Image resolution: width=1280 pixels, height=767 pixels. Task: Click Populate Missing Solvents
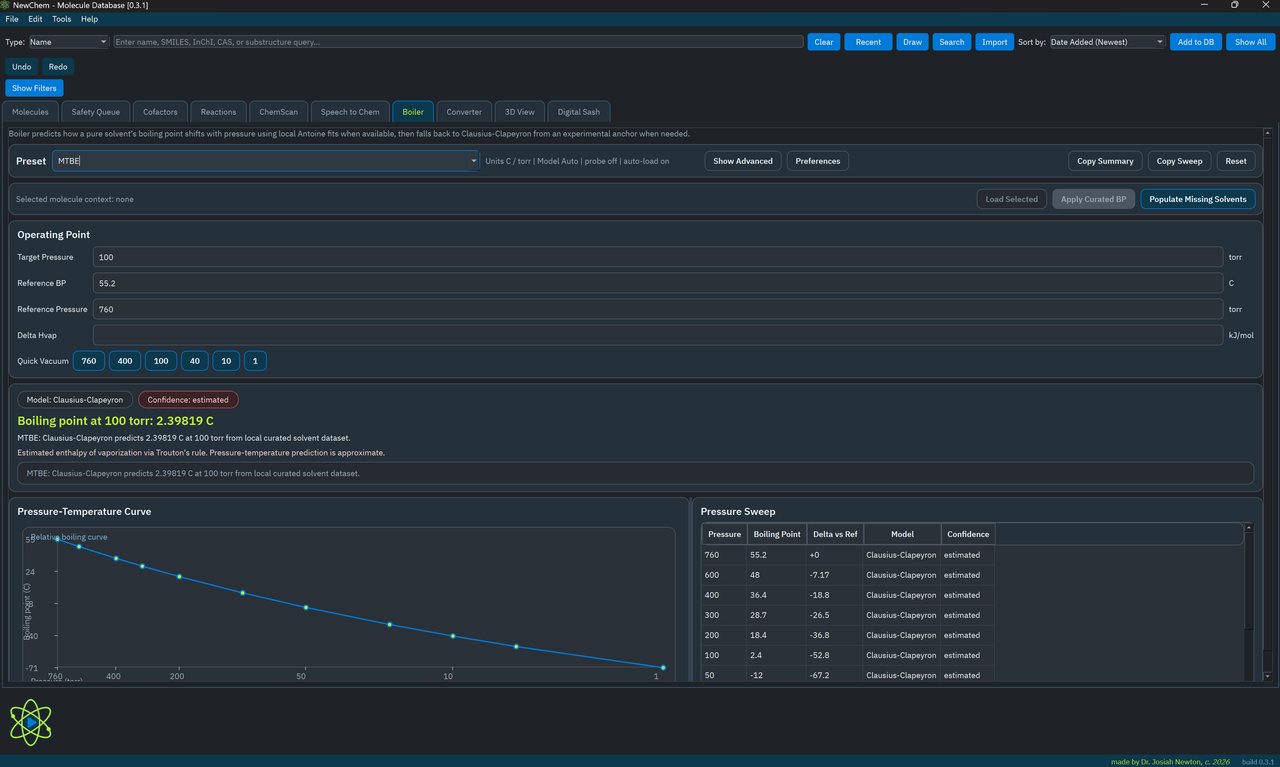click(1197, 199)
